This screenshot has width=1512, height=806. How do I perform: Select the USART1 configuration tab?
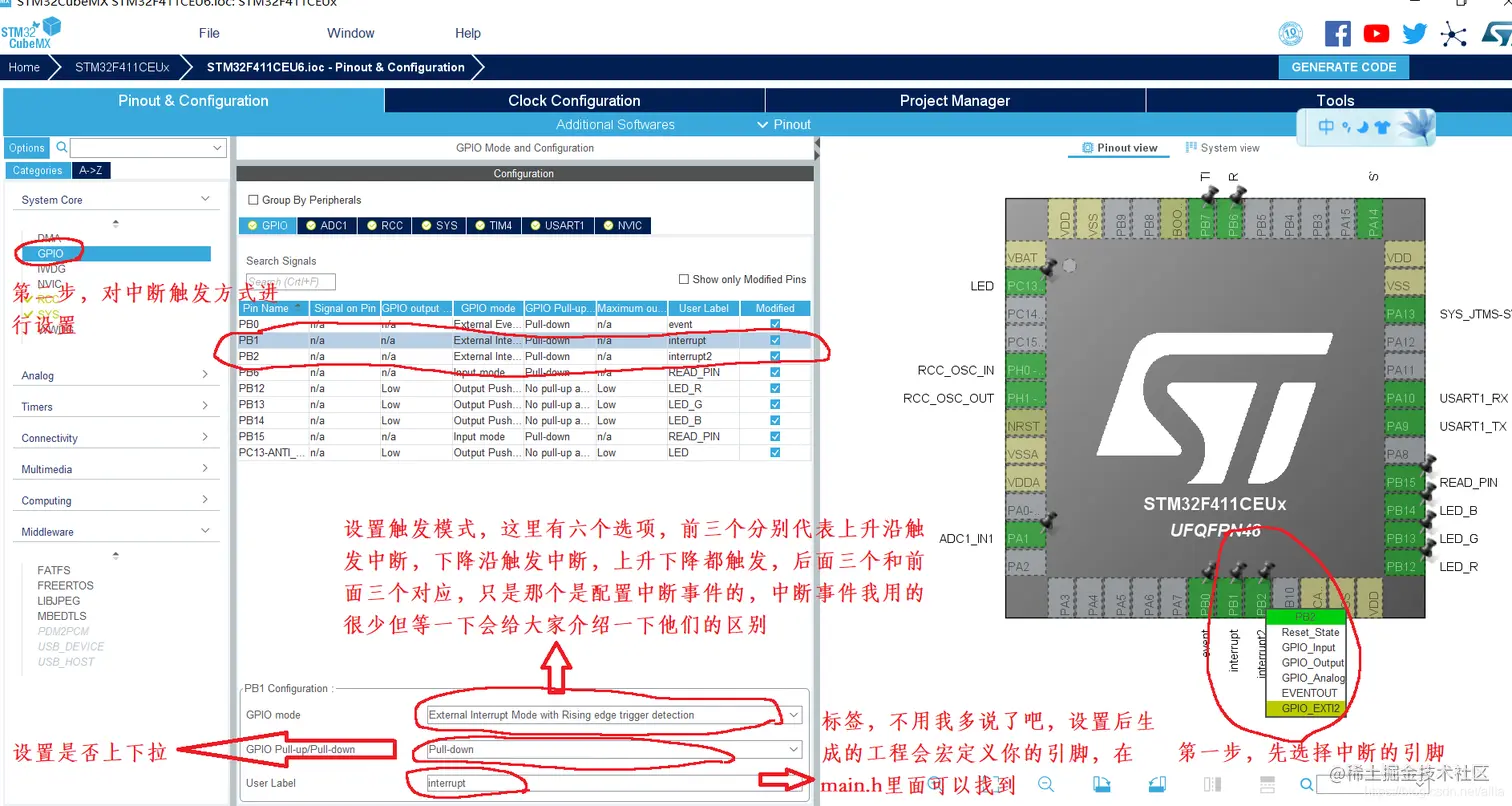(x=556, y=225)
